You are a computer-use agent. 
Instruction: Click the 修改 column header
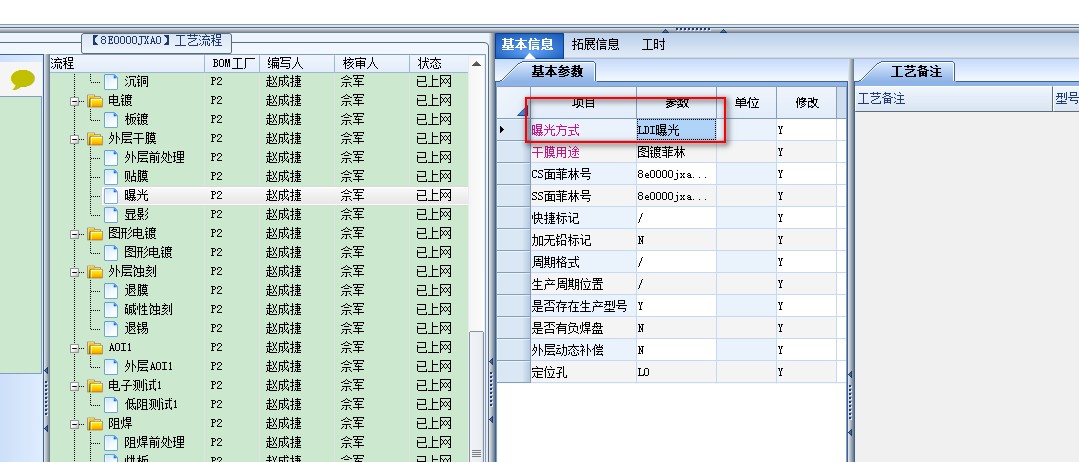806,103
